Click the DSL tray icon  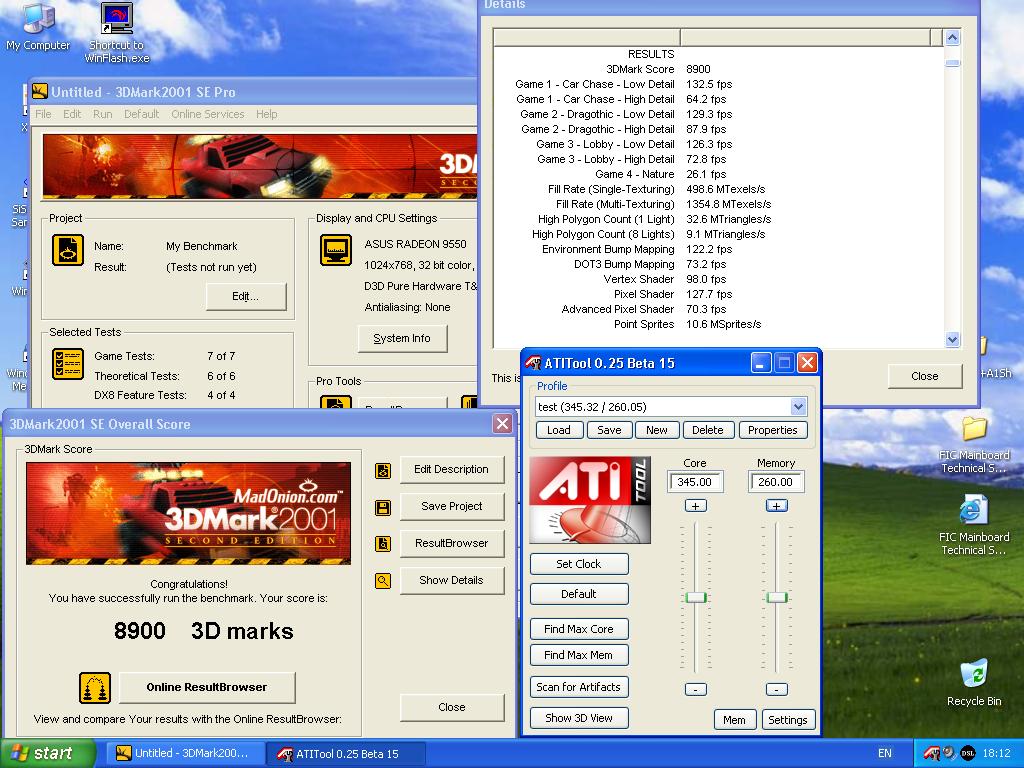[968, 753]
